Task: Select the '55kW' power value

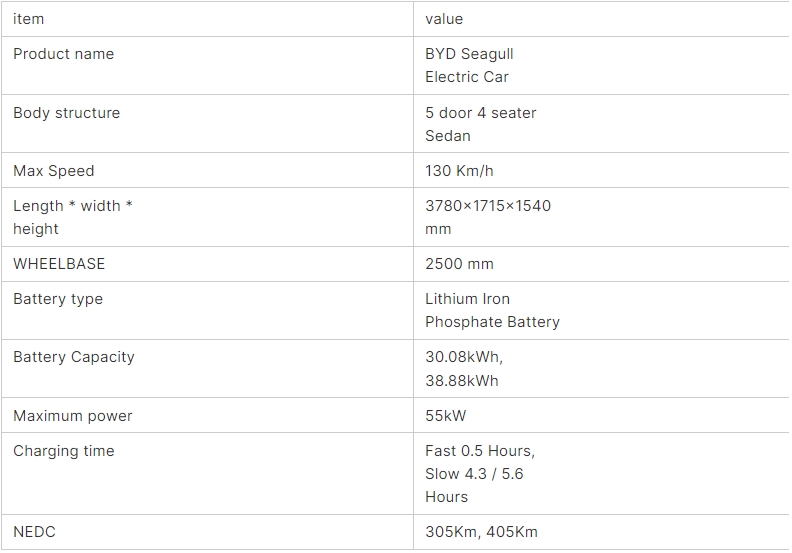Action: point(446,416)
